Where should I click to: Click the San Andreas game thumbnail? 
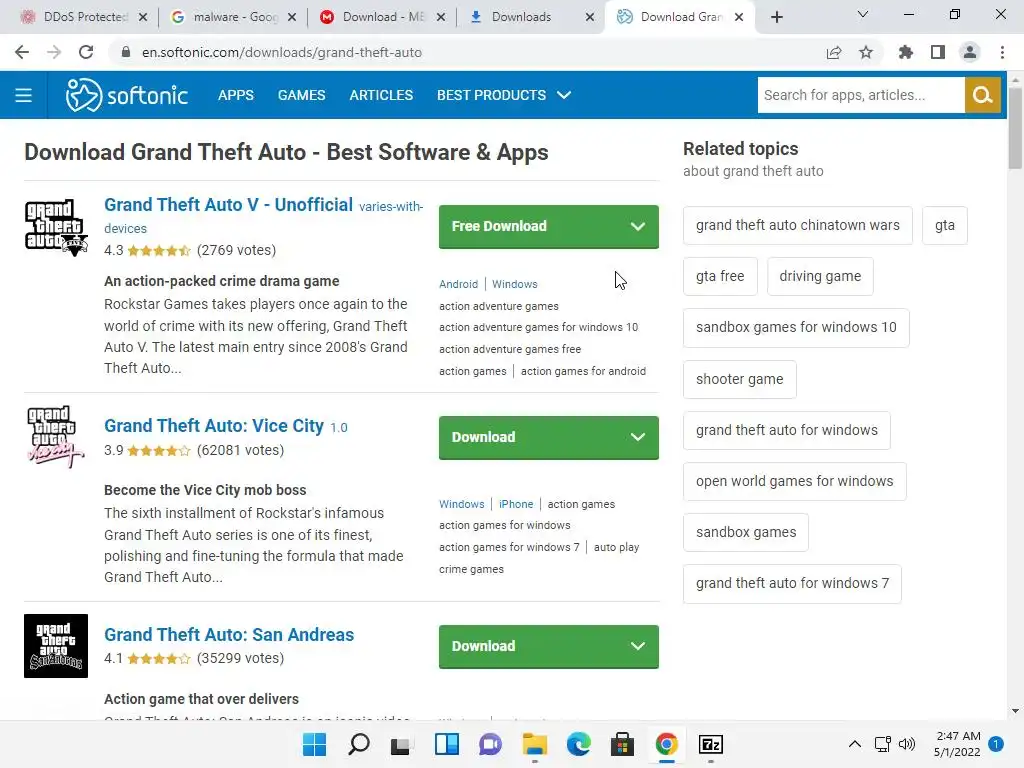[56, 646]
